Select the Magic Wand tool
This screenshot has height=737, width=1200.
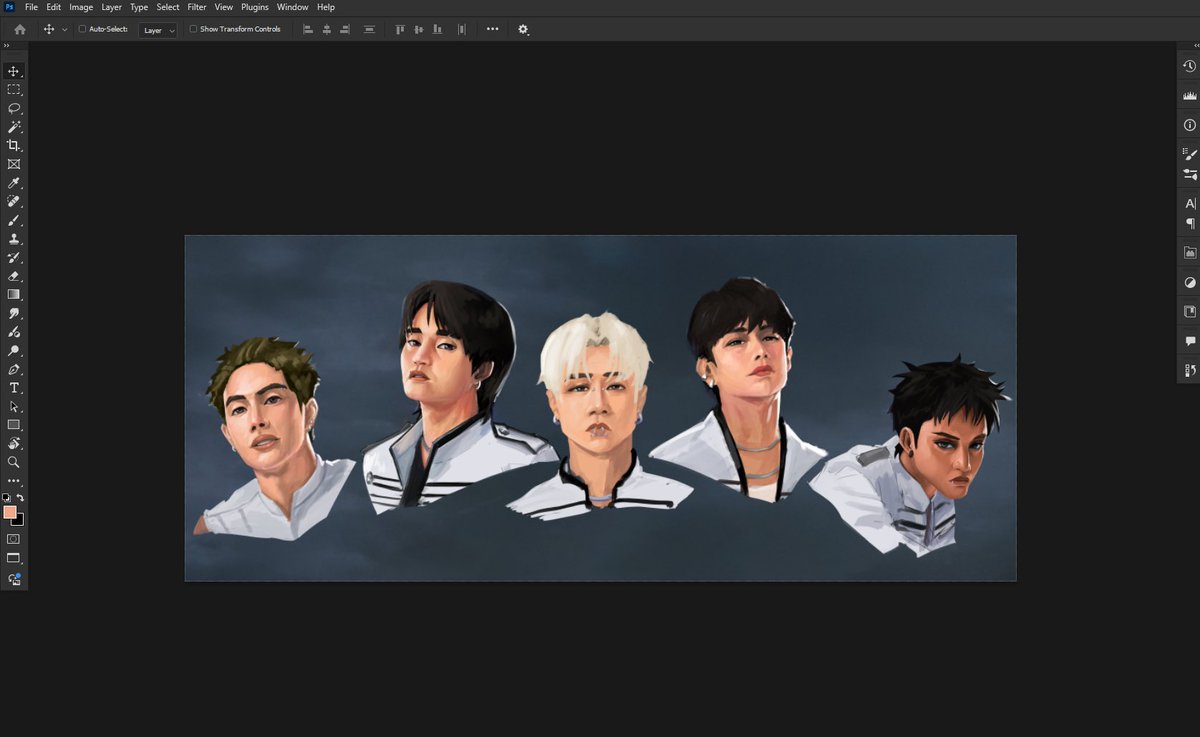coord(14,127)
